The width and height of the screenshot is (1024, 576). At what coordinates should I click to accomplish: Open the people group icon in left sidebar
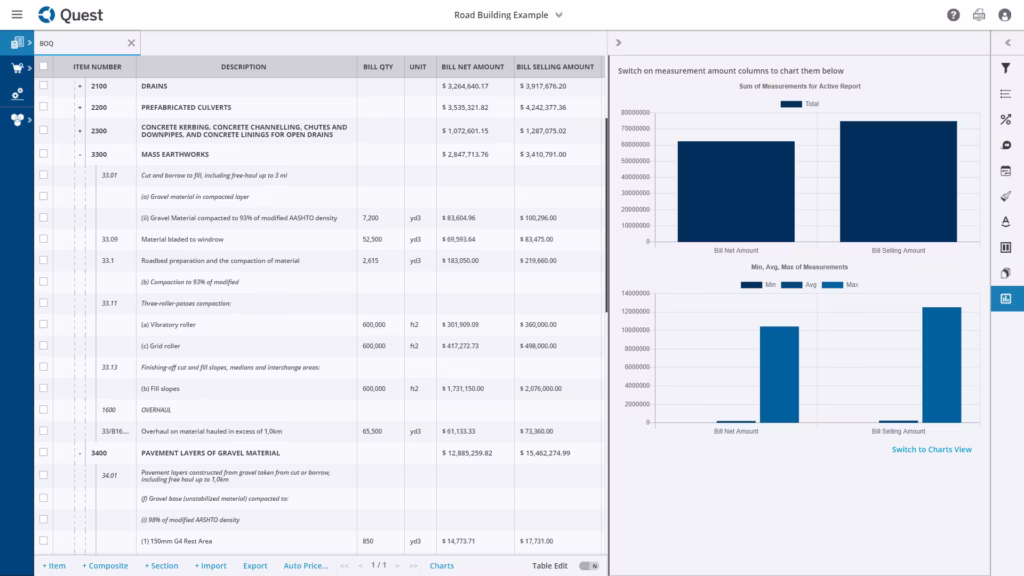pos(17,120)
